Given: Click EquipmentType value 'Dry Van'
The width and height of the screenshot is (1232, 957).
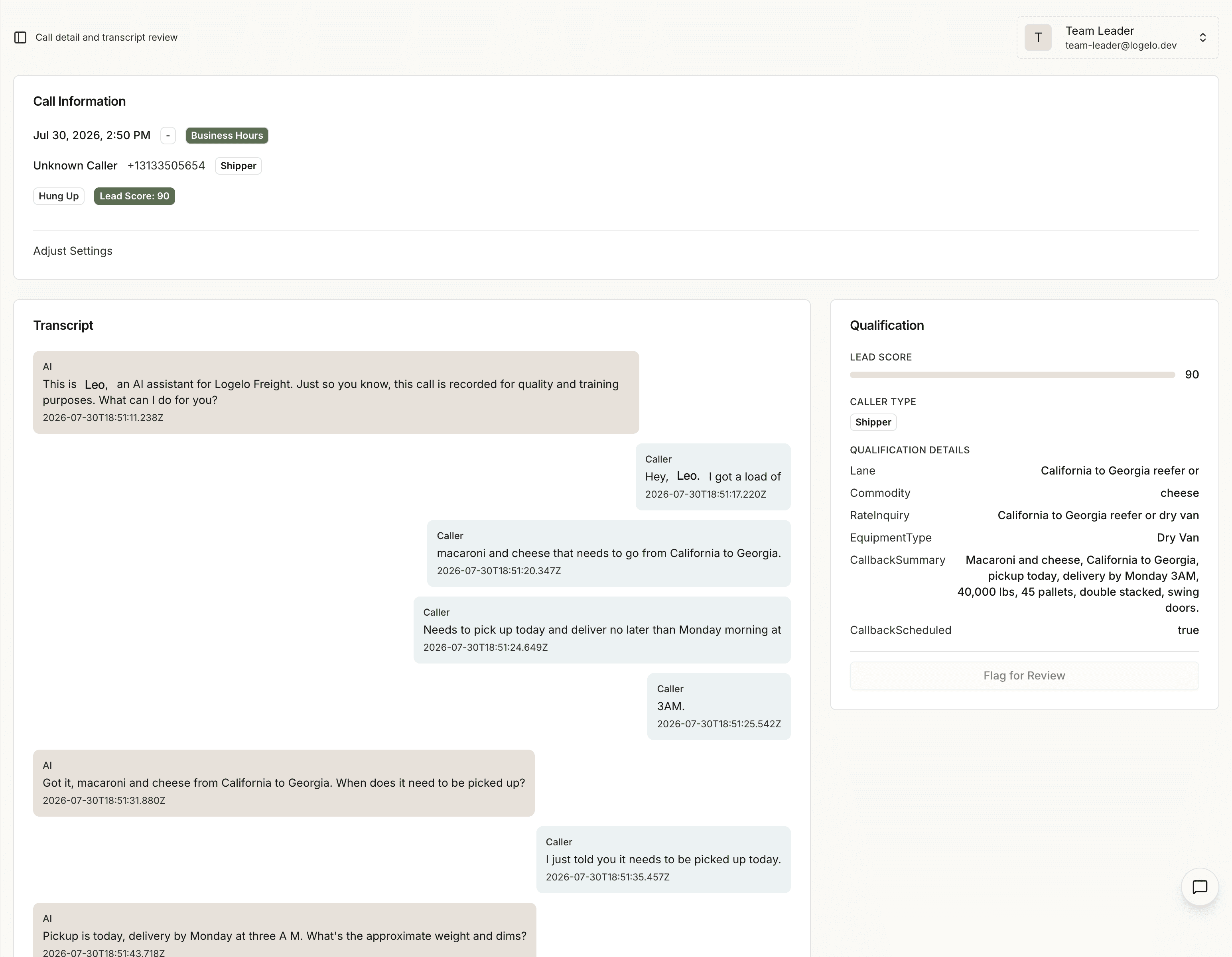Looking at the screenshot, I should 1178,538.
